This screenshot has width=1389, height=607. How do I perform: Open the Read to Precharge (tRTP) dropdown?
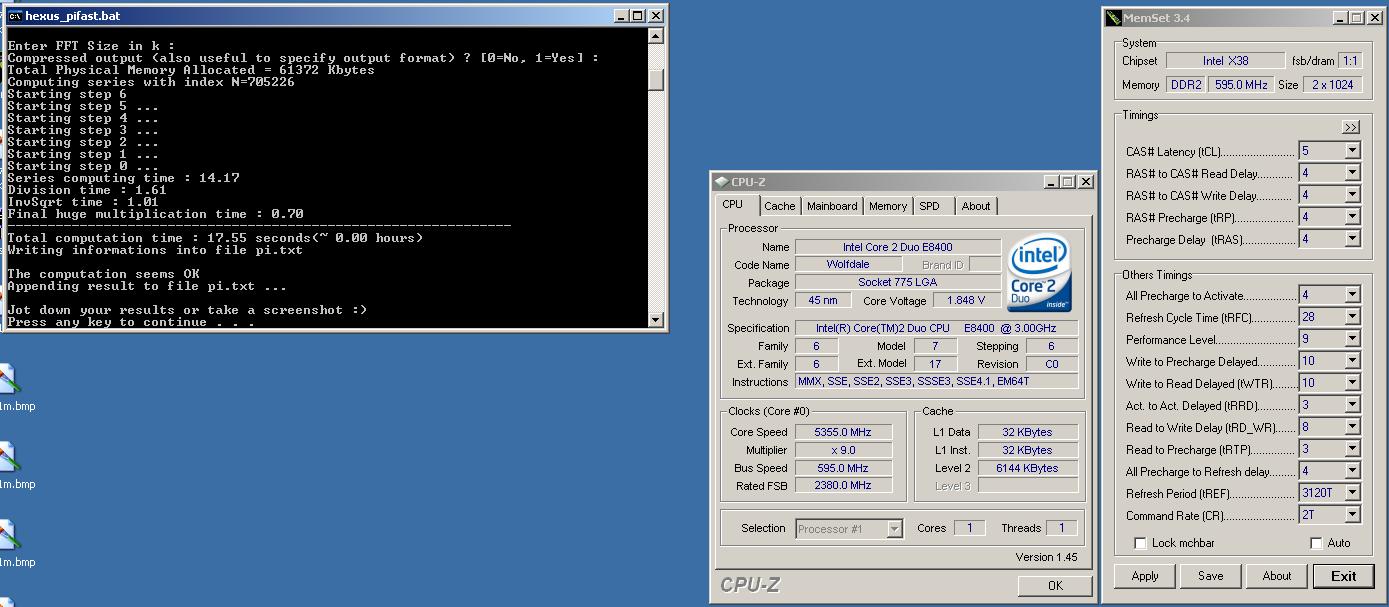coord(1352,449)
